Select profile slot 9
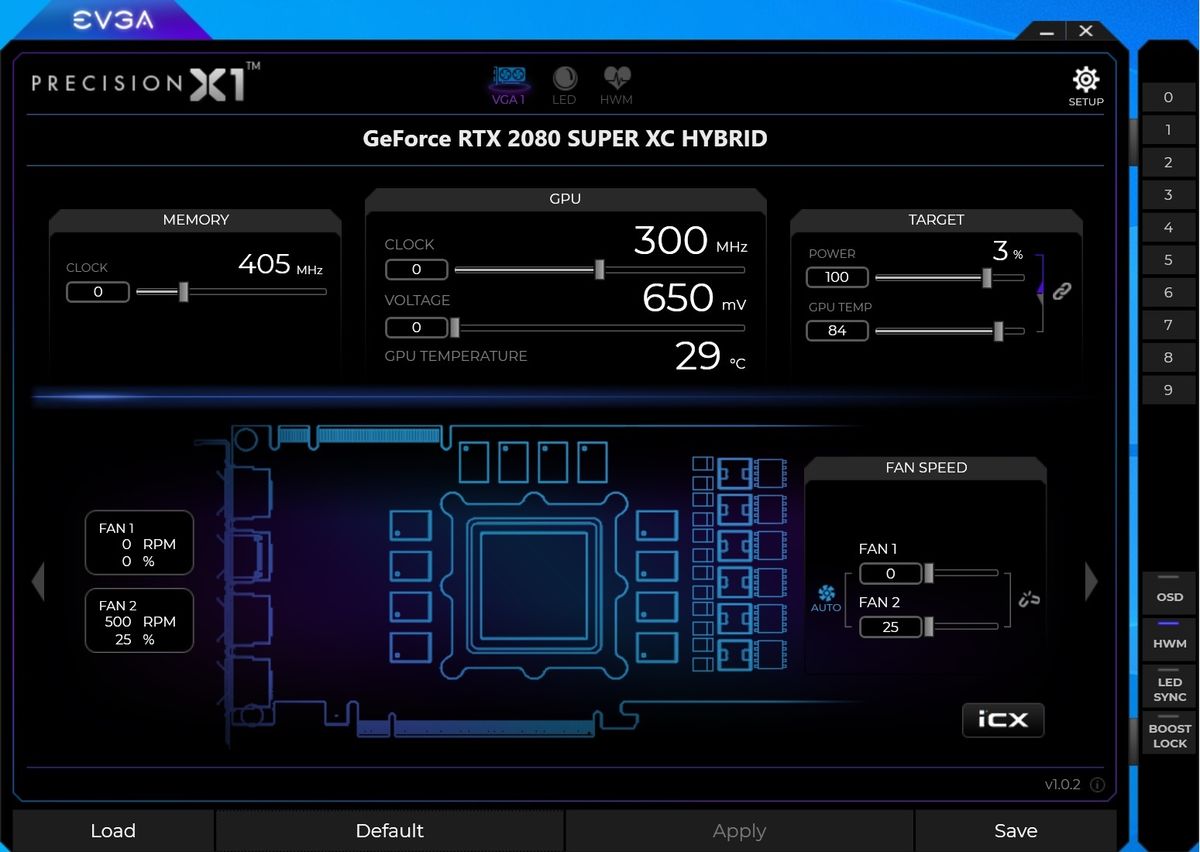 [x=1168, y=390]
